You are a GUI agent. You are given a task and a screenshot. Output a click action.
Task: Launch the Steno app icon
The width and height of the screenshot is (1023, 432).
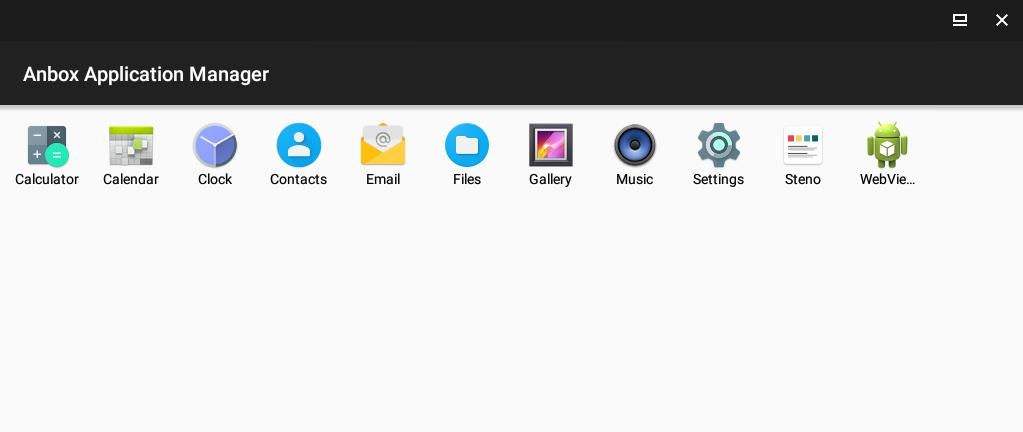802,145
